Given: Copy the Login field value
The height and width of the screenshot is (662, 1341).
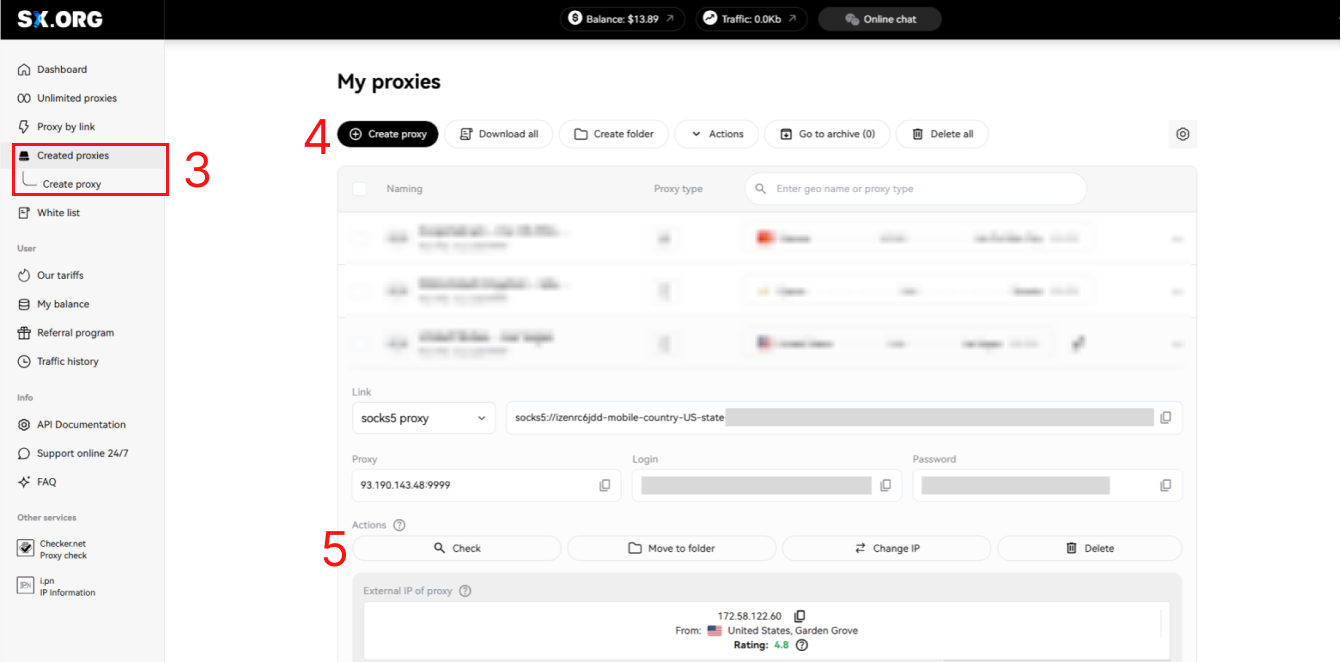Looking at the screenshot, I should coord(885,485).
